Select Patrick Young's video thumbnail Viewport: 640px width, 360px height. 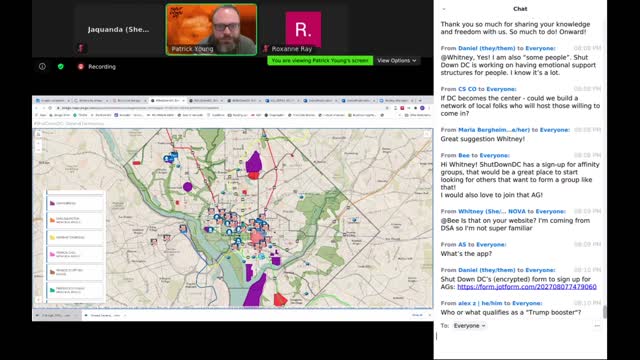click(211, 29)
